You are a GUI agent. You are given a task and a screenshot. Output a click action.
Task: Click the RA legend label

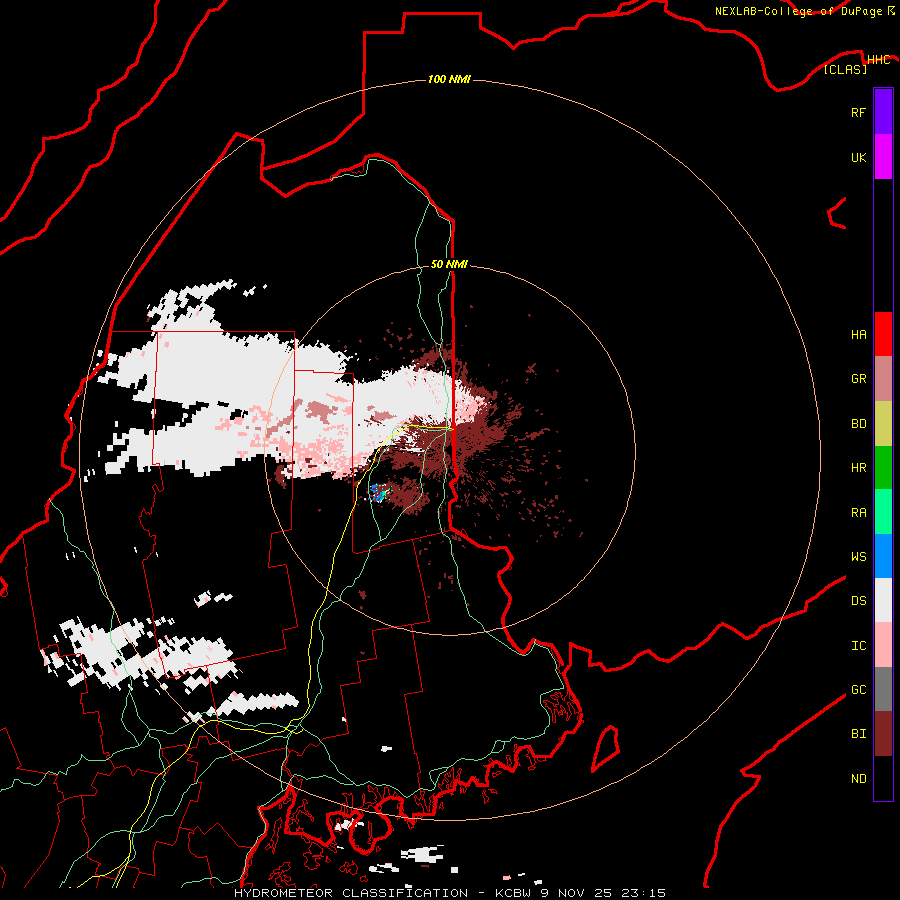pyautogui.click(x=858, y=512)
